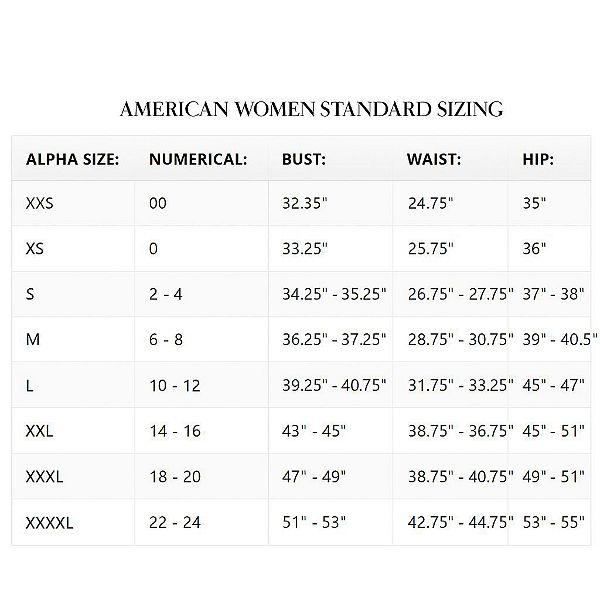Select the BUST column header
The height and width of the screenshot is (600, 600).
(304, 158)
